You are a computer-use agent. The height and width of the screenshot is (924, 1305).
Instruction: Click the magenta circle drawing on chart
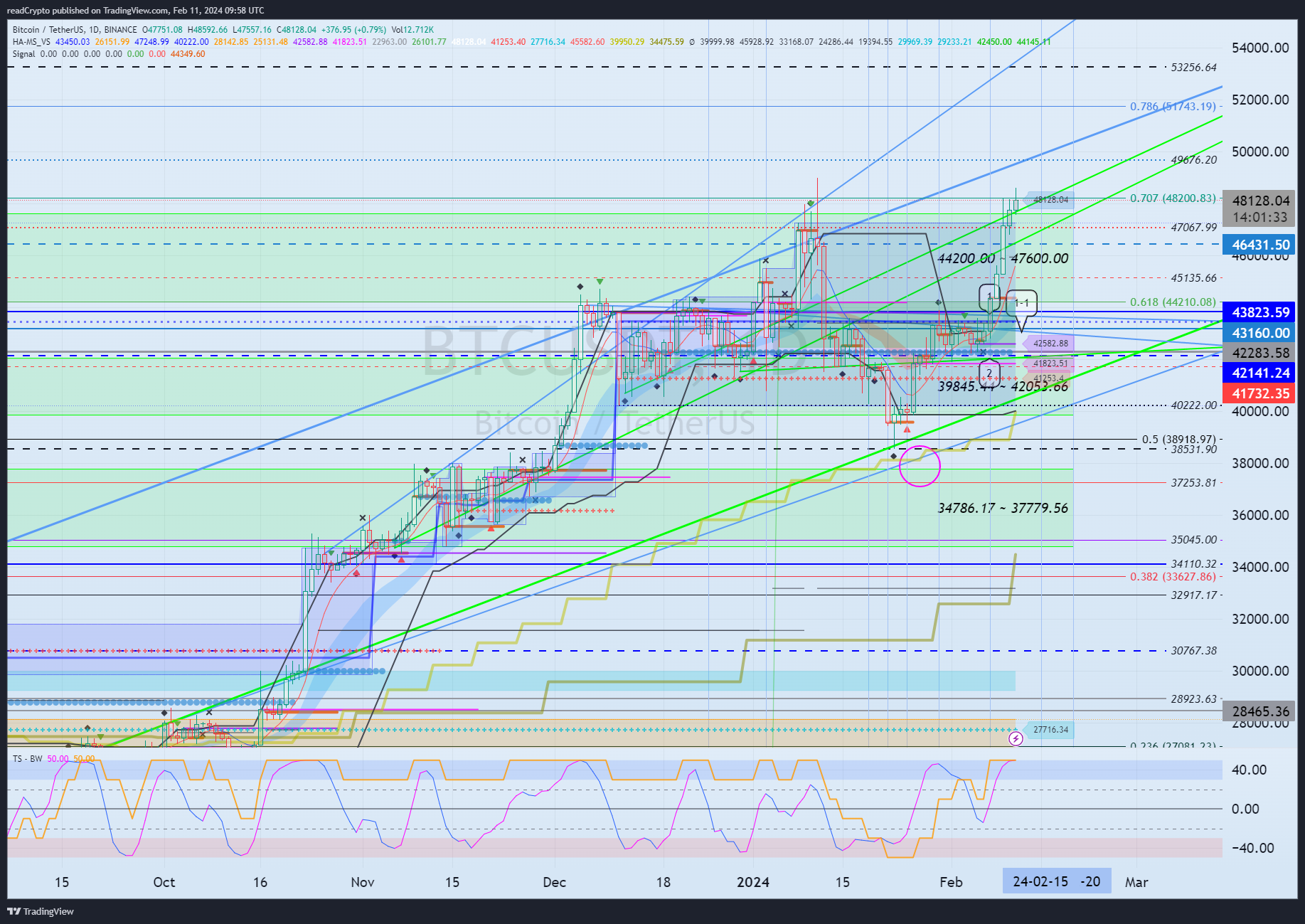[x=920, y=466]
